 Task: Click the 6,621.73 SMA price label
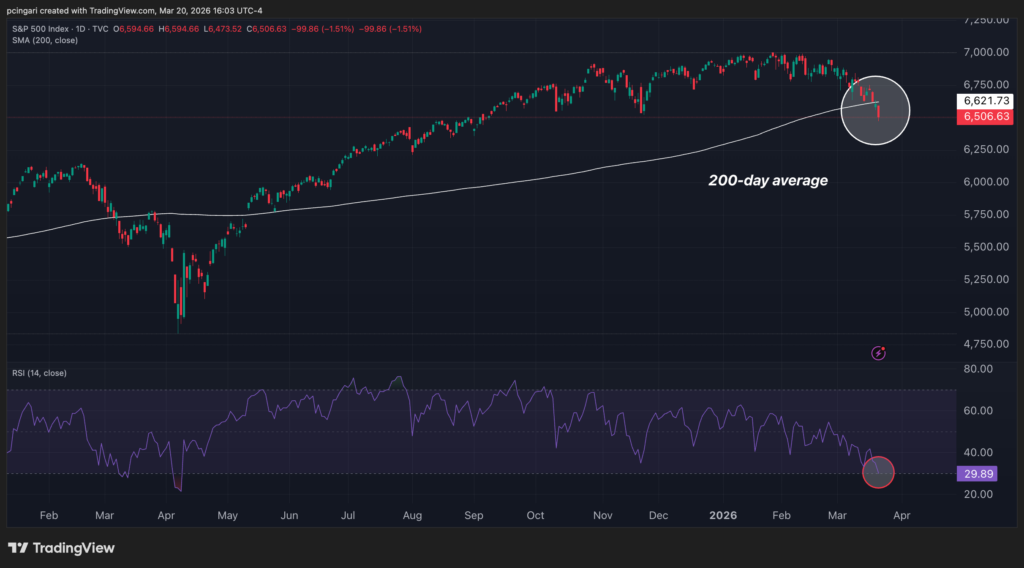click(x=987, y=101)
